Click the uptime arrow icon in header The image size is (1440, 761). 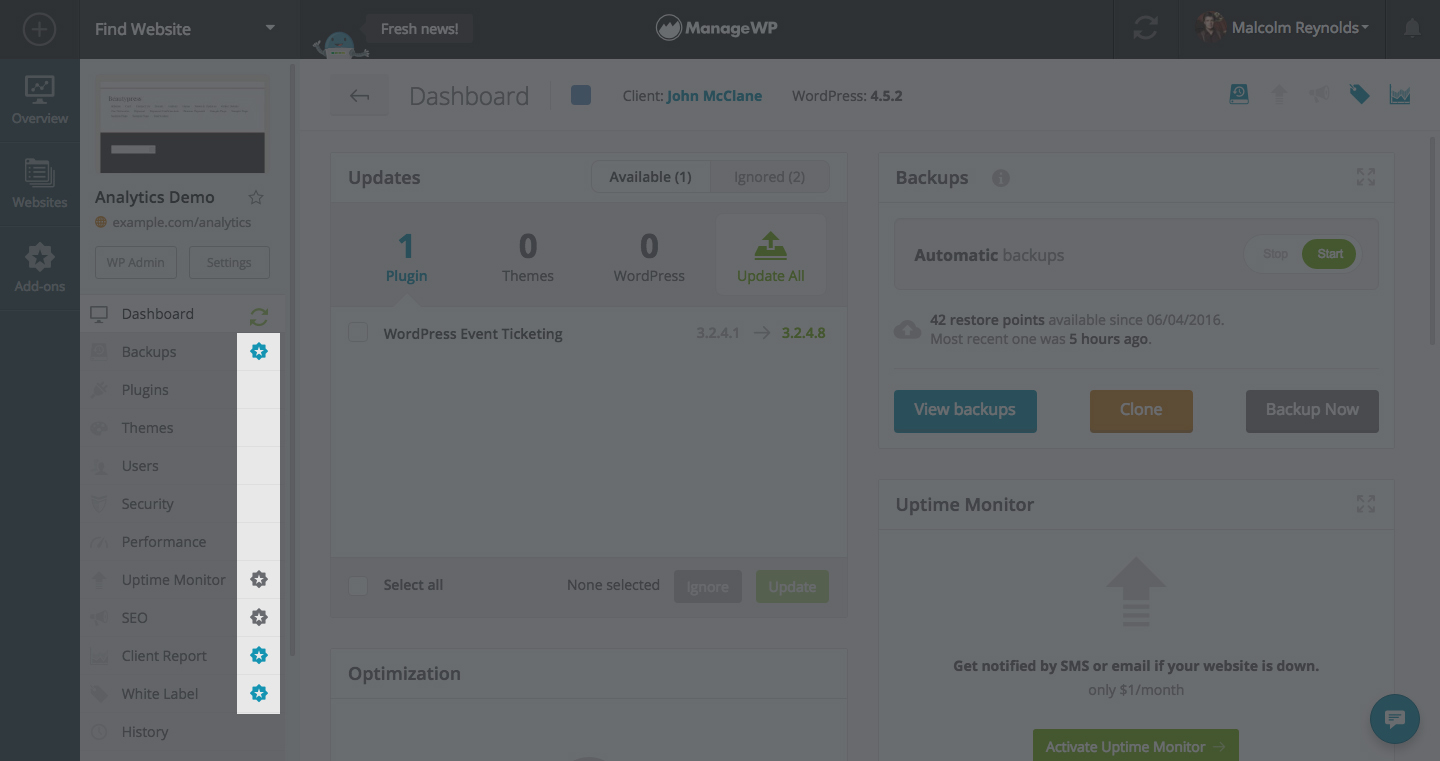[1279, 94]
